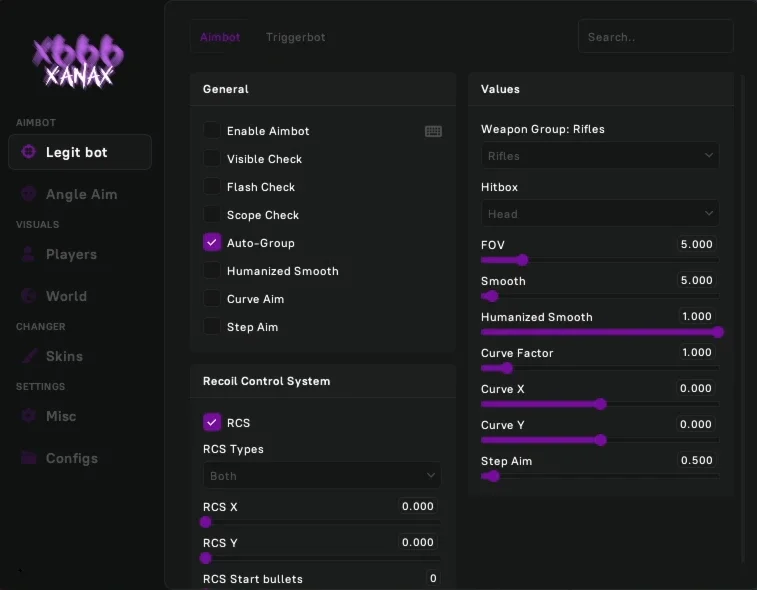
Task: Select the Aimbot tab
Action: [220, 37]
